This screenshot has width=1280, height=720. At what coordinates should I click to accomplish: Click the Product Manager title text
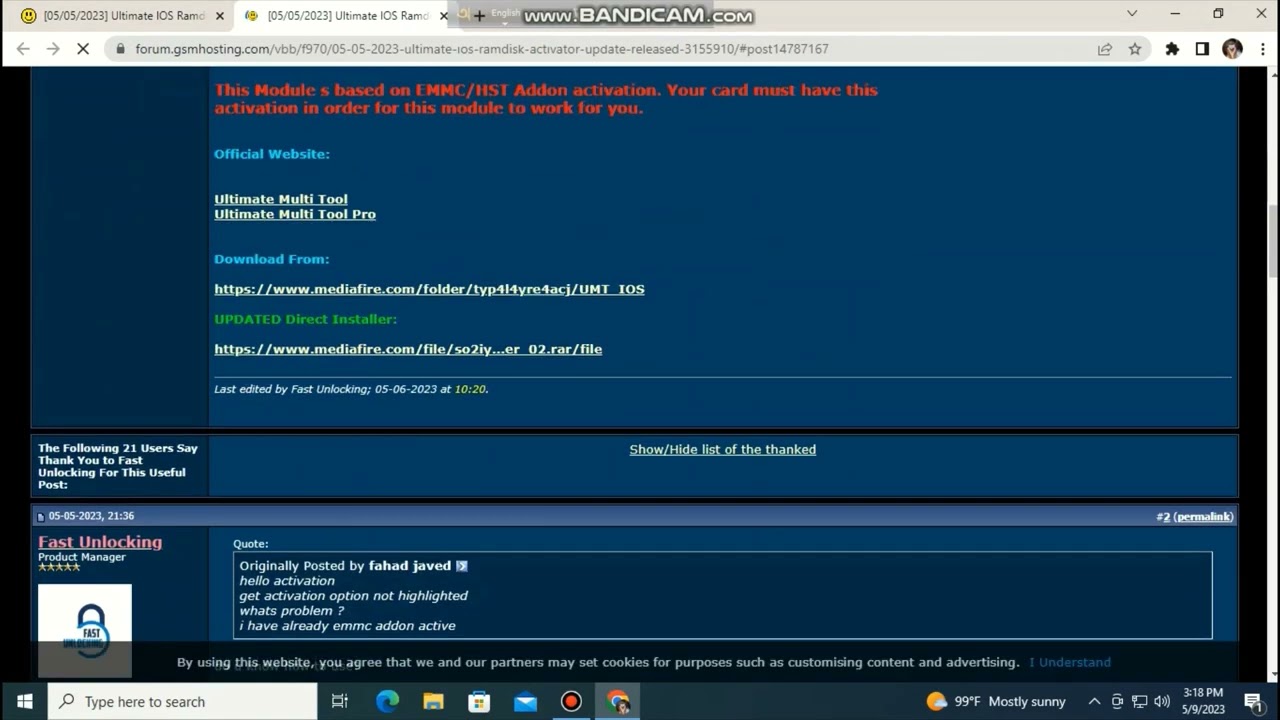[82, 557]
